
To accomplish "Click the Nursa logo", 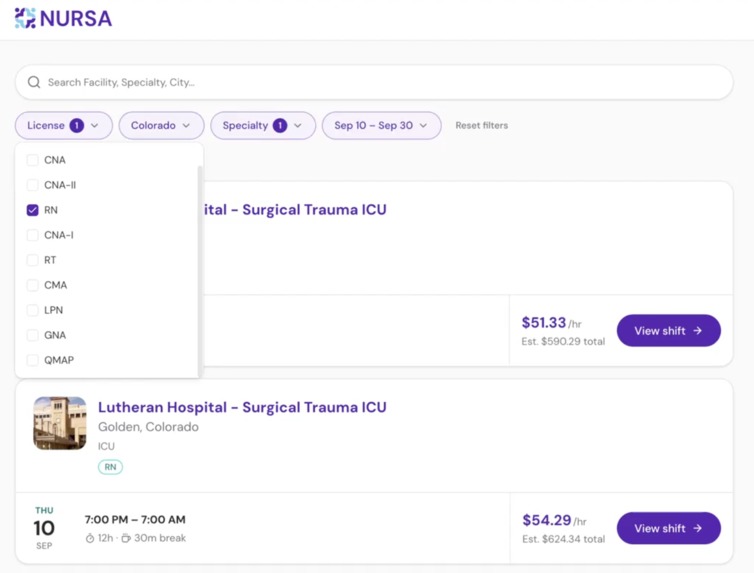I will click(63, 19).
